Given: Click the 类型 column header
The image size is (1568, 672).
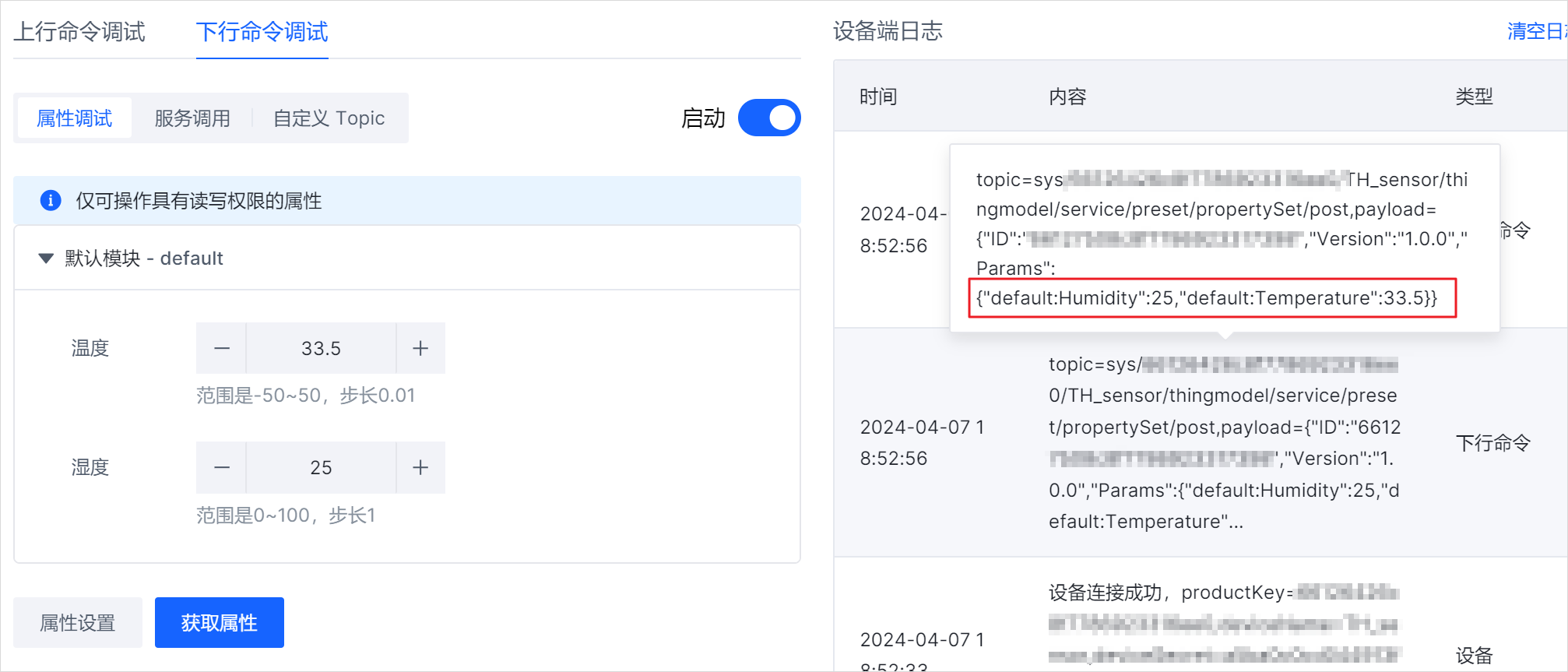Looking at the screenshot, I should [1475, 97].
